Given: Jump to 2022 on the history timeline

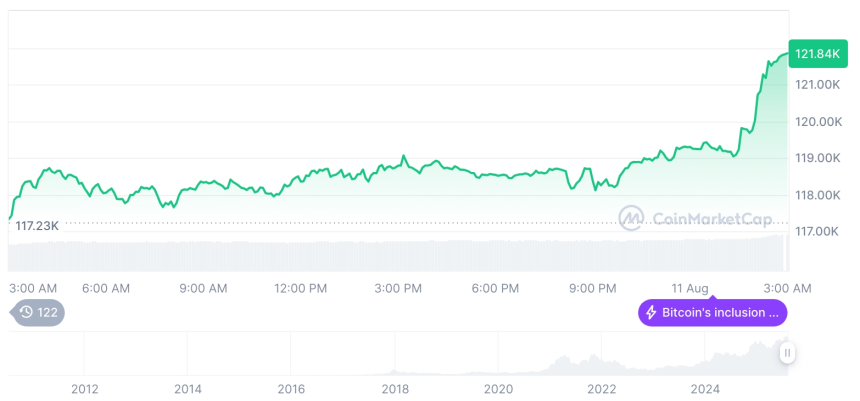Looking at the screenshot, I should pos(602,388).
